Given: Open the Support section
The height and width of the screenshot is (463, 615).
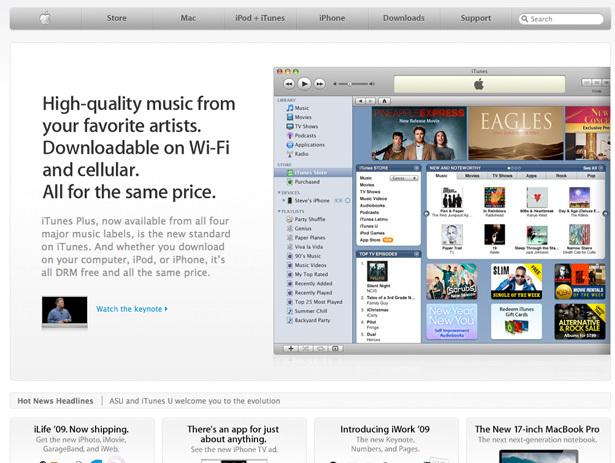Looking at the screenshot, I should click(x=475, y=18).
